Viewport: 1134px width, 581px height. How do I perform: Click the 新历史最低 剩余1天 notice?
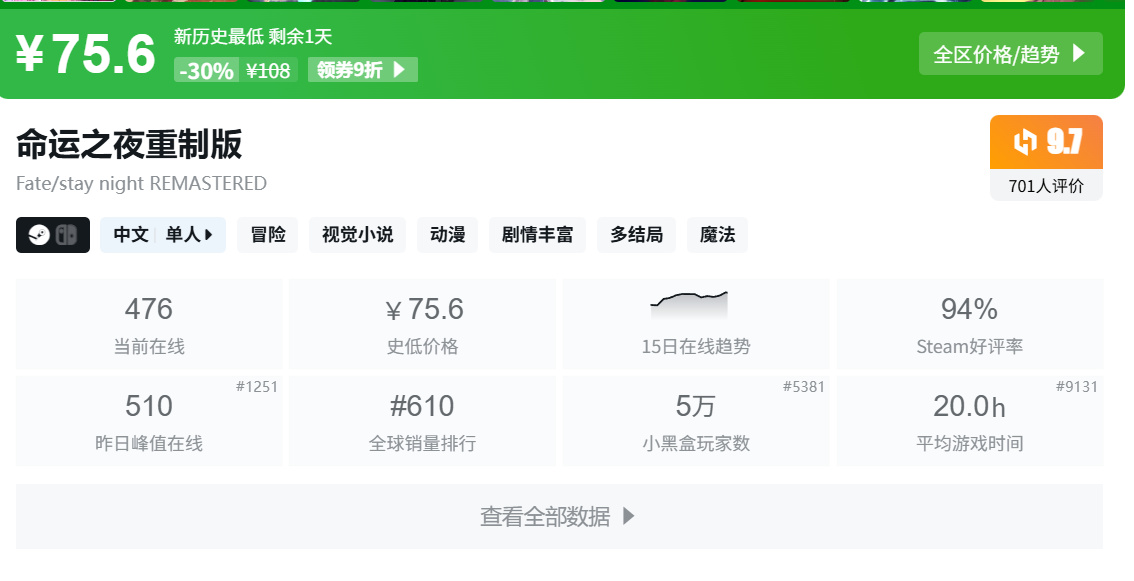(253, 36)
